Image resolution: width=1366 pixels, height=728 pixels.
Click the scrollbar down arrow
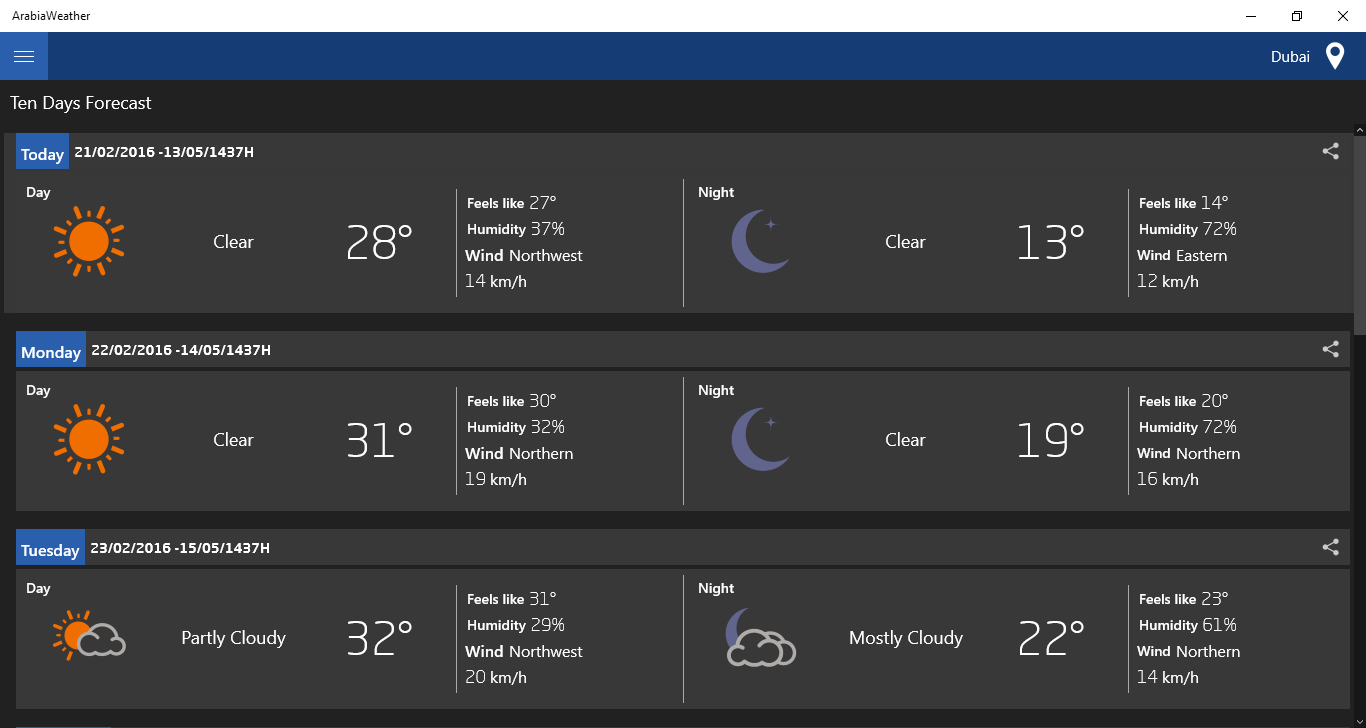click(x=1360, y=721)
